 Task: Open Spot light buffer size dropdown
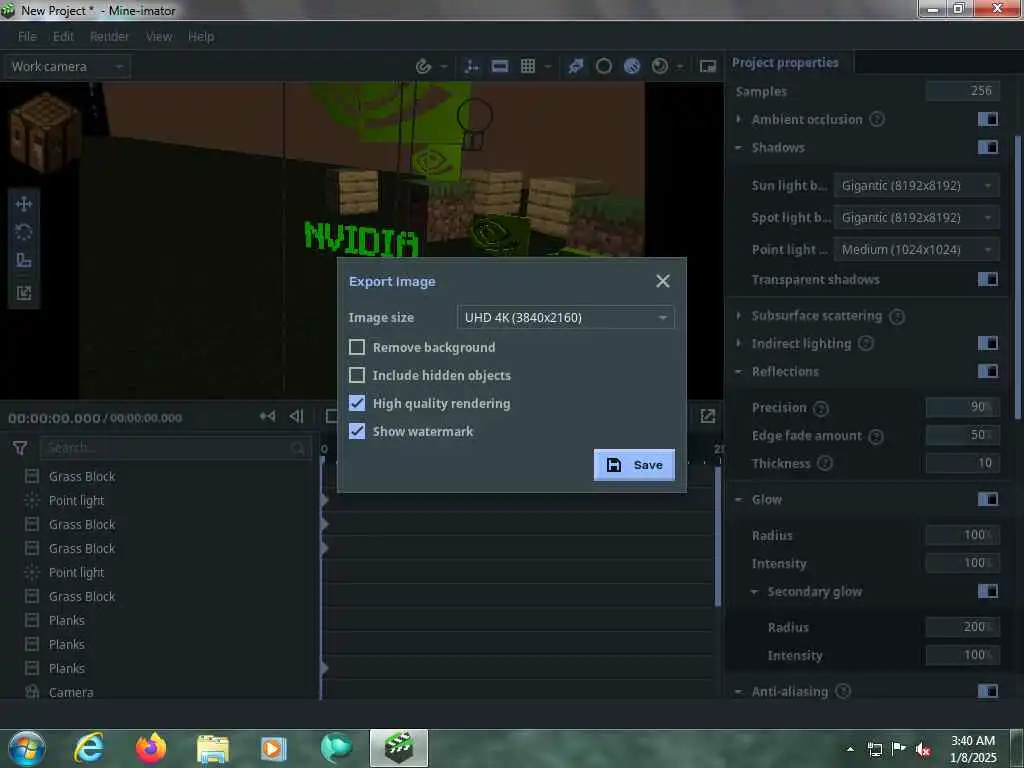[917, 217]
